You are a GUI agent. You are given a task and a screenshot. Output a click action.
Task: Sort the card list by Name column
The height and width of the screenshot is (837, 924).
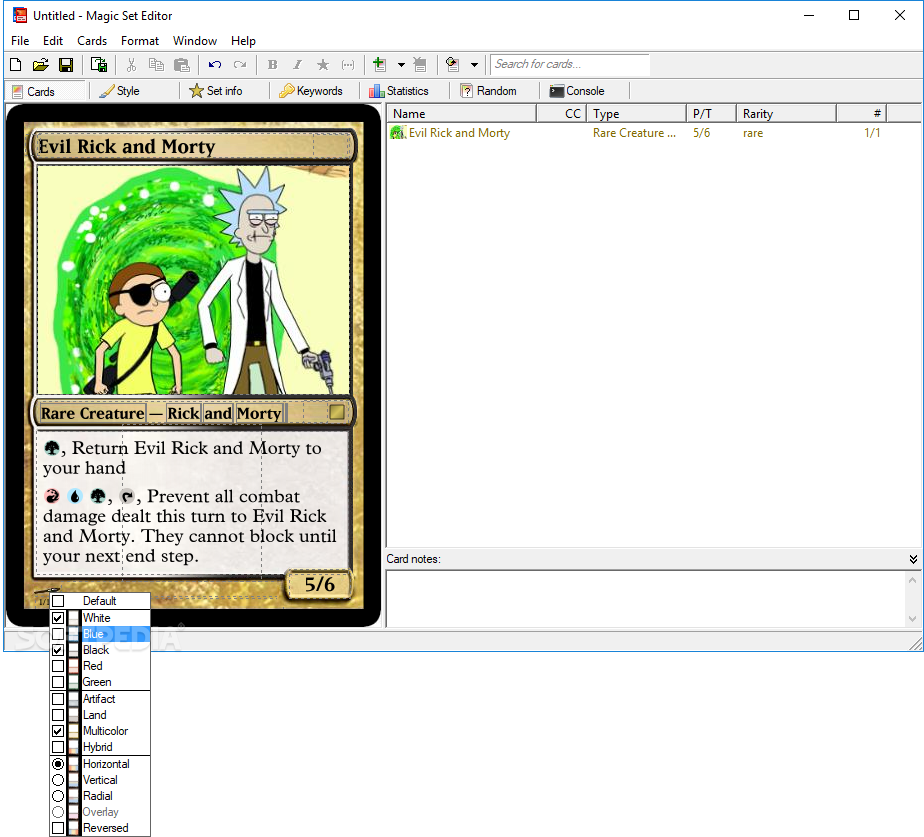461,114
